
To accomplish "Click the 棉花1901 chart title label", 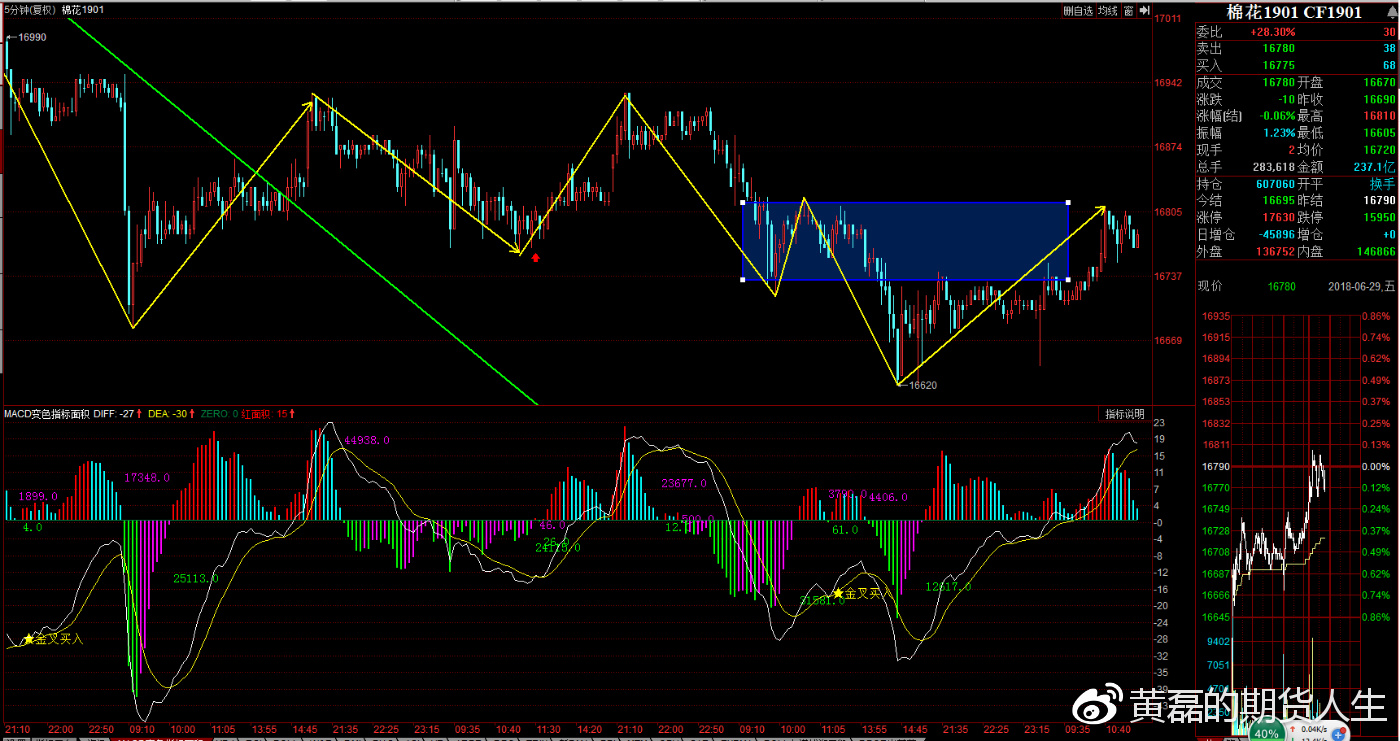I will pyautogui.click(x=82, y=10).
